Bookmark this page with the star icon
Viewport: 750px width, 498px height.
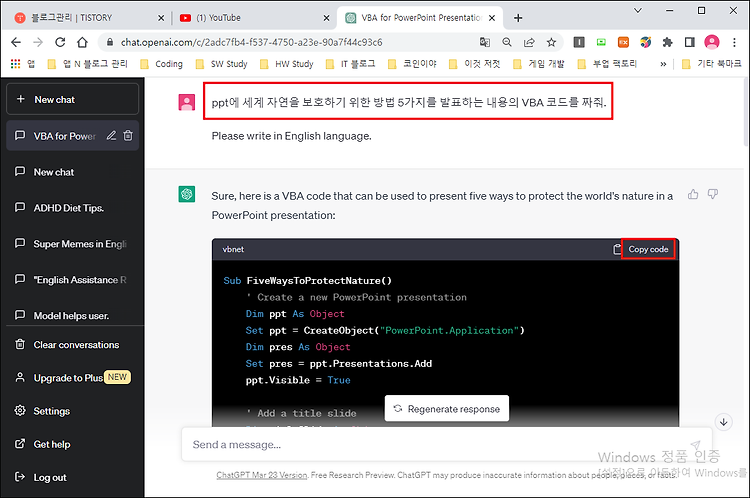pyautogui.click(x=551, y=42)
